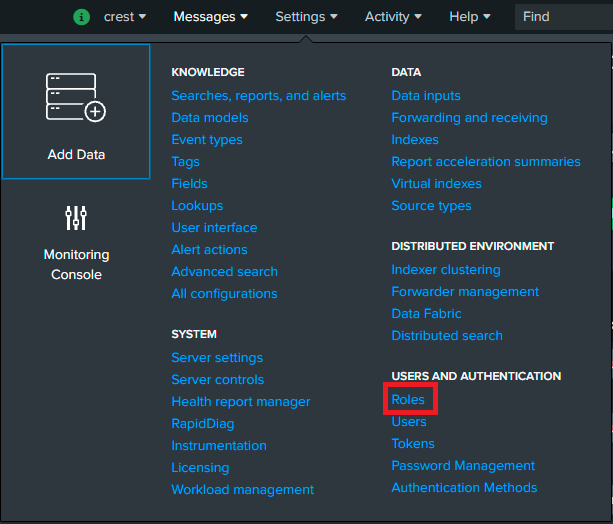The image size is (613, 524).
Task: Open the Roles link
Action: point(408,400)
